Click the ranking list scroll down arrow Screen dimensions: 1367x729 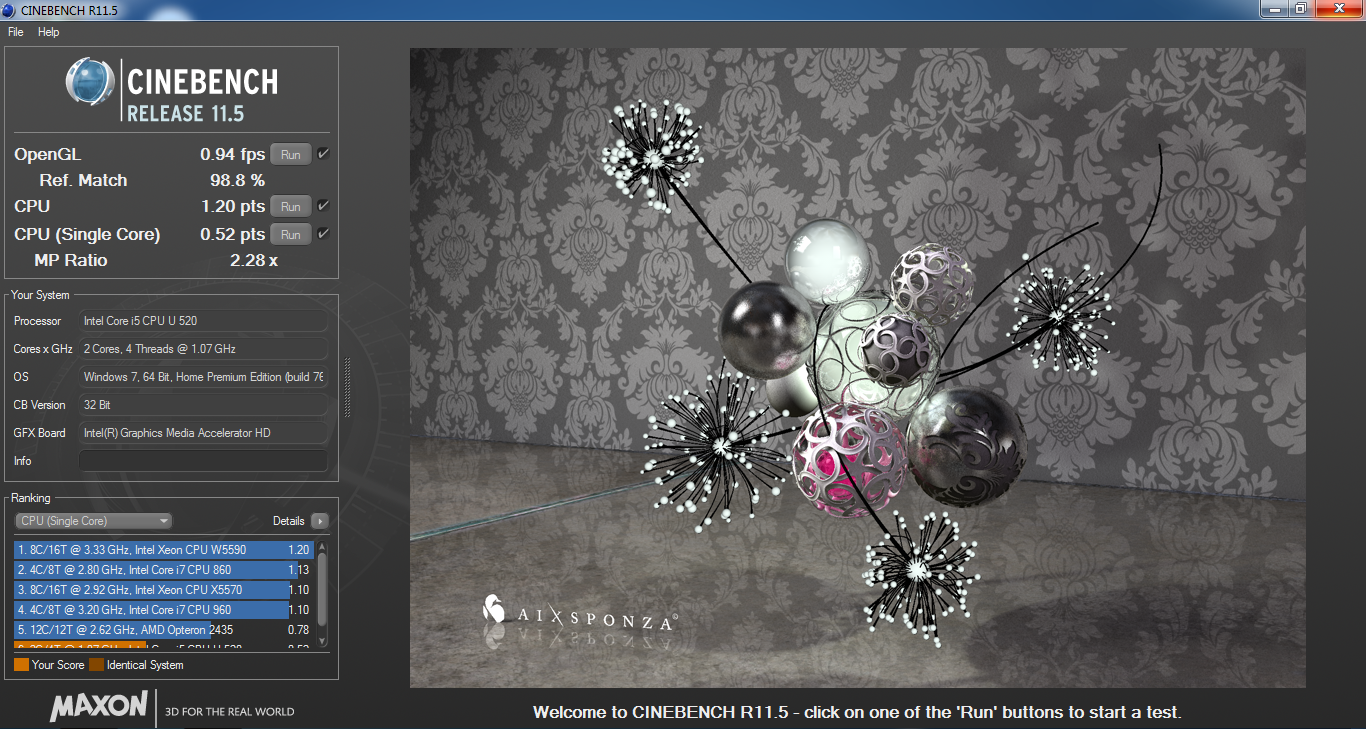(322, 640)
